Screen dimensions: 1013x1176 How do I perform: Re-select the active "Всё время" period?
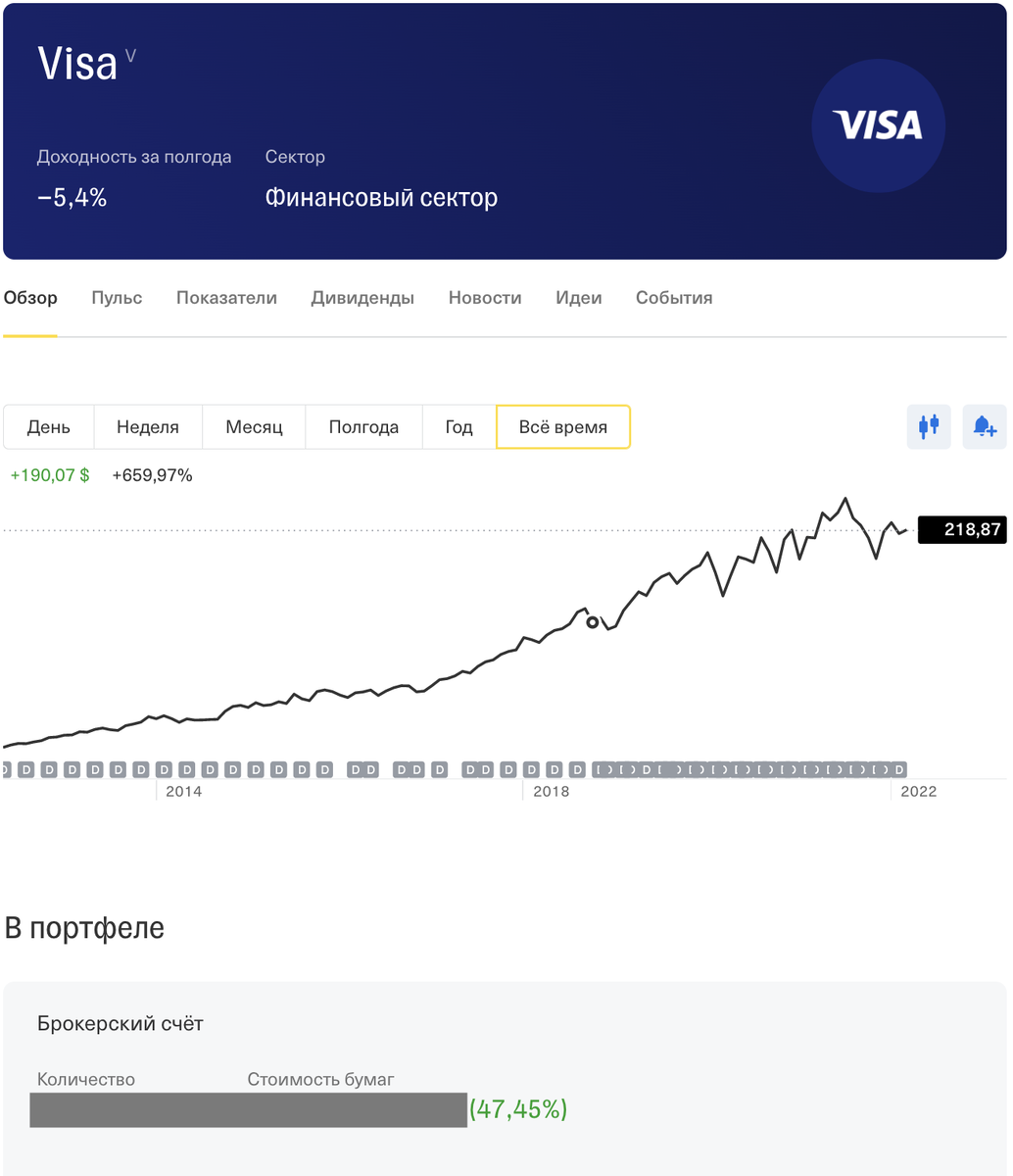click(x=563, y=426)
